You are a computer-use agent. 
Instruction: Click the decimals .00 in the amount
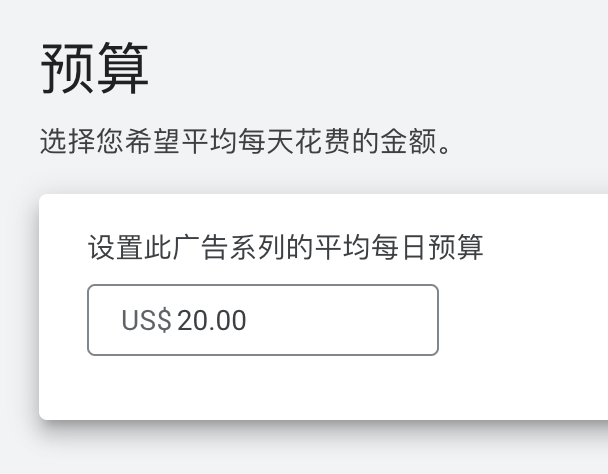click(227, 321)
